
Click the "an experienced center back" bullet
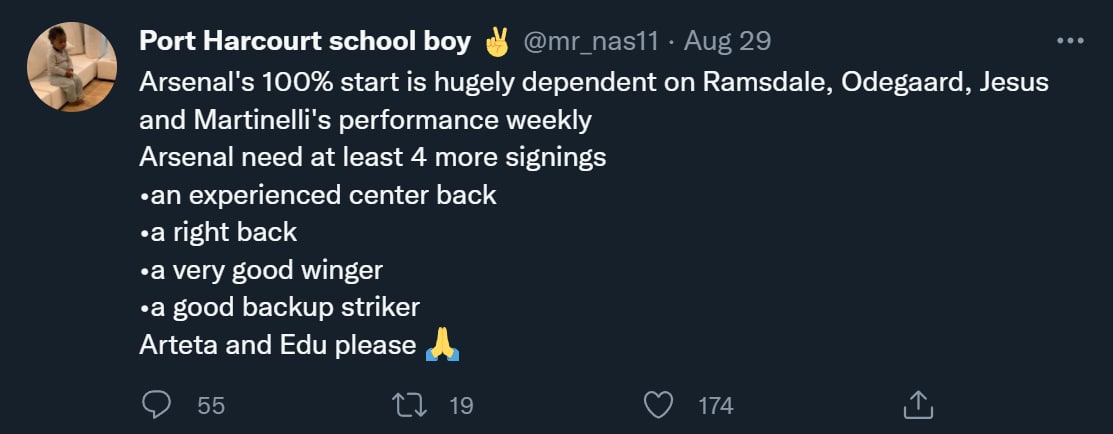click(318, 194)
